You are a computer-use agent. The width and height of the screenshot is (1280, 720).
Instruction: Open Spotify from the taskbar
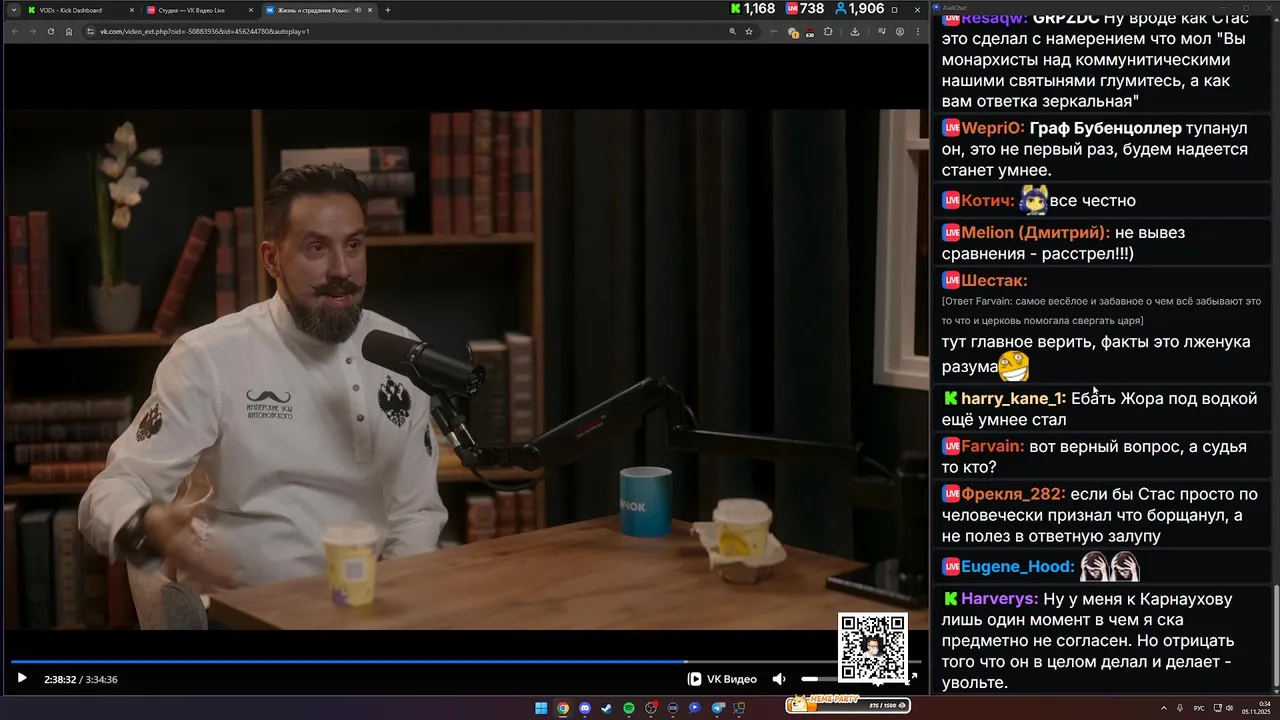tap(629, 708)
